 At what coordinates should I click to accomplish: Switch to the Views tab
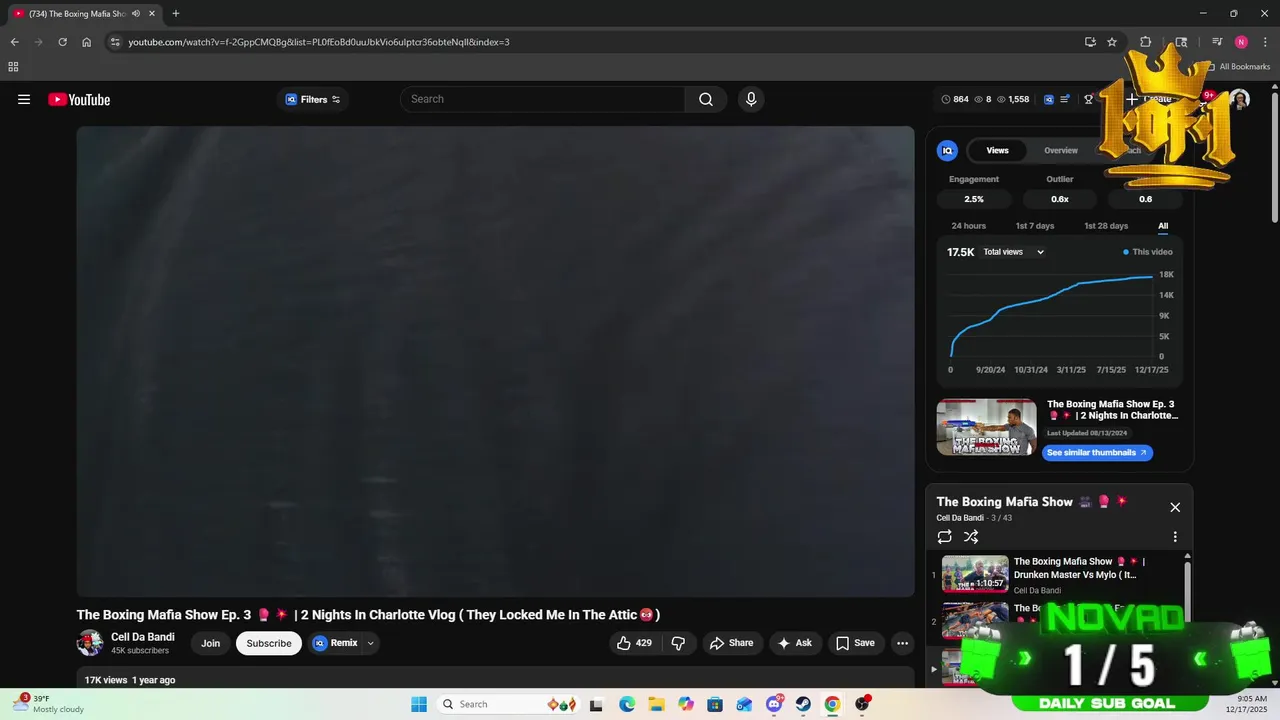click(997, 150)
